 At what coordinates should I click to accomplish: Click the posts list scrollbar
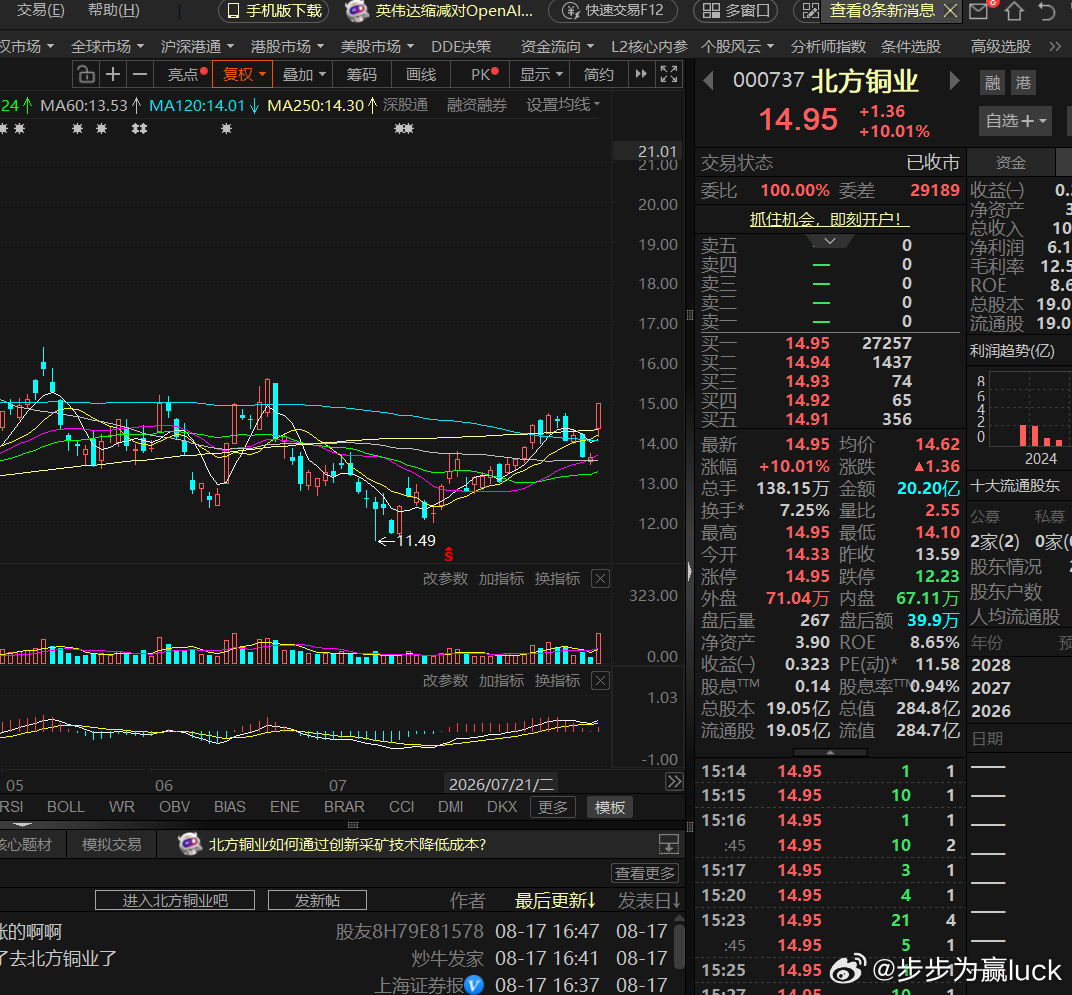(x=679, y=947)
